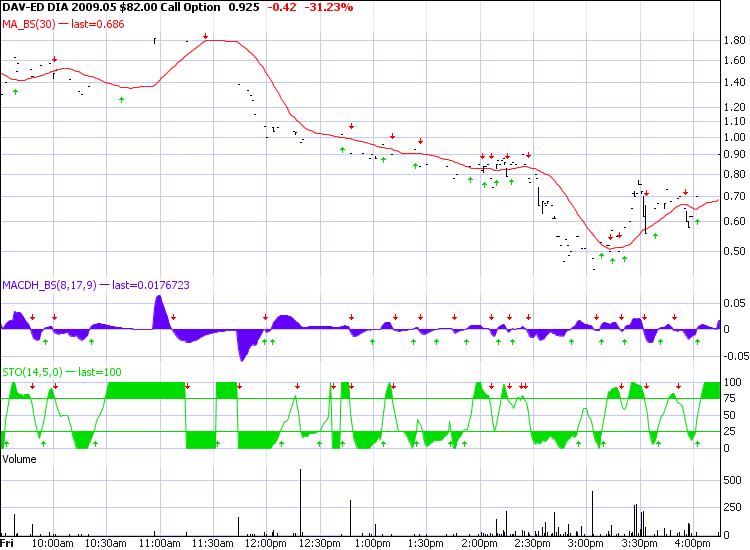Click the green arrow below the deepest MACD trough
The width and height of the screenshot is (750, 550).
[263, 342]
